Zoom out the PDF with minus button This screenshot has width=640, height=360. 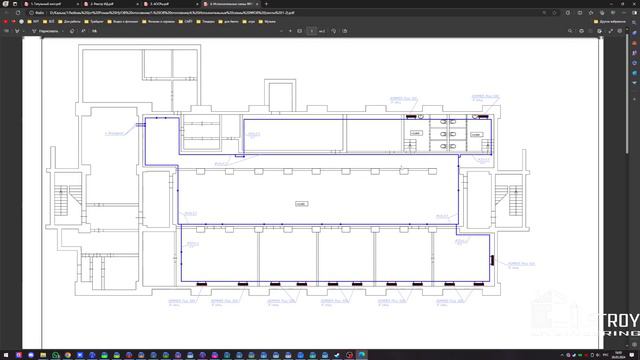pos(281,31)
